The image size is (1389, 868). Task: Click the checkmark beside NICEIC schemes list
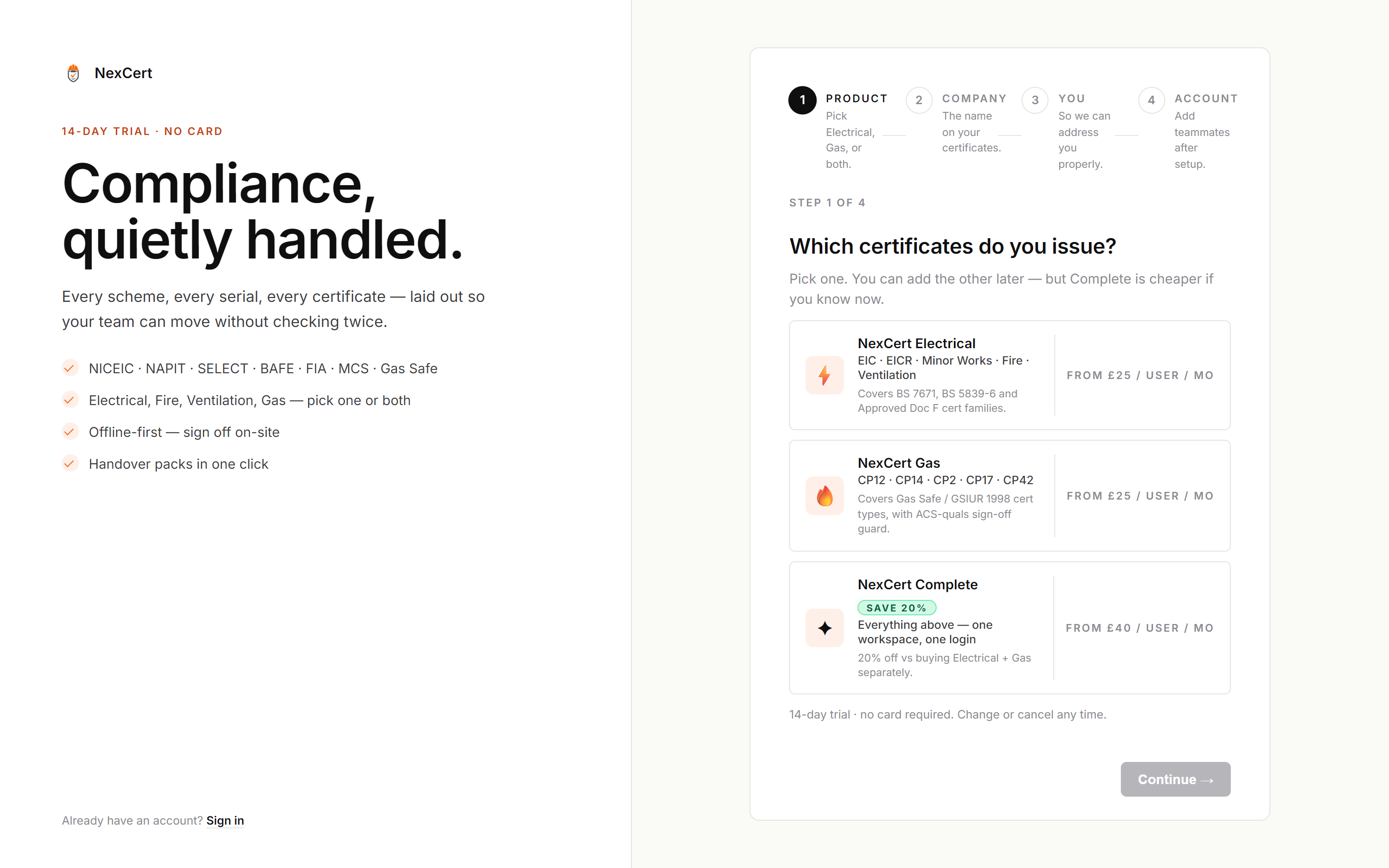click(69, 368)
